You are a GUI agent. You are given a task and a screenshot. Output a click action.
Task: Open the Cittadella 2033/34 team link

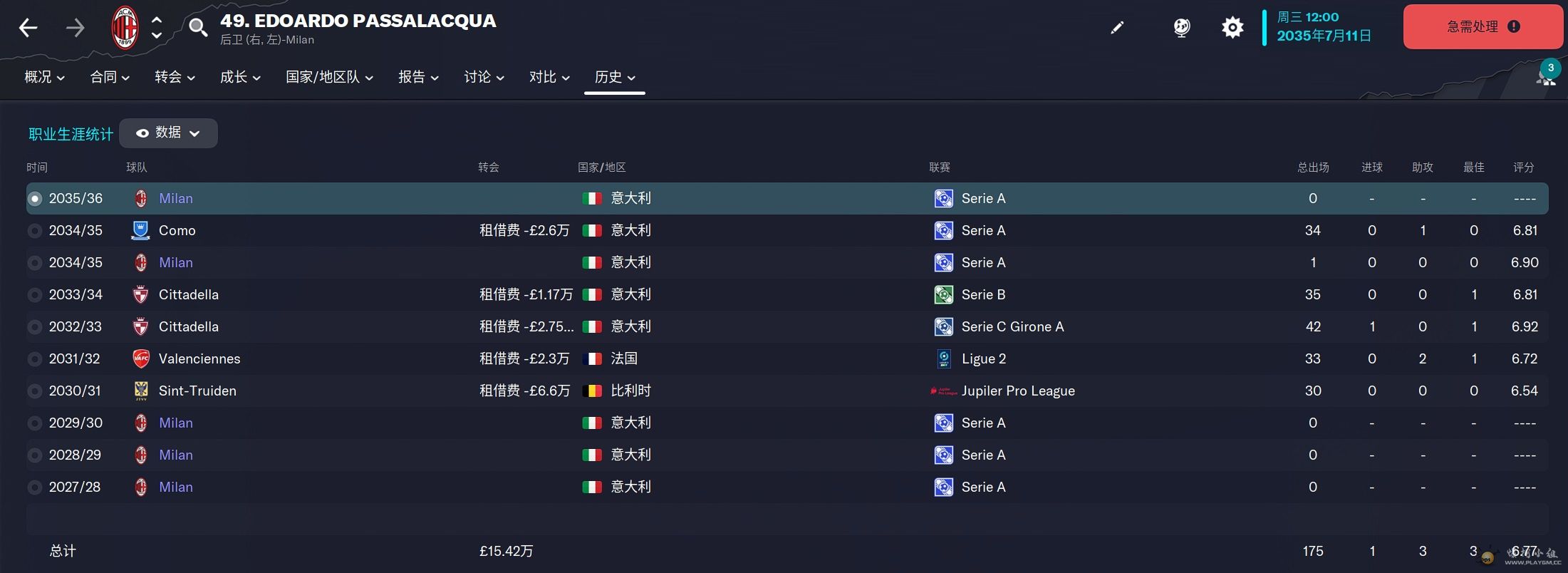188,294
